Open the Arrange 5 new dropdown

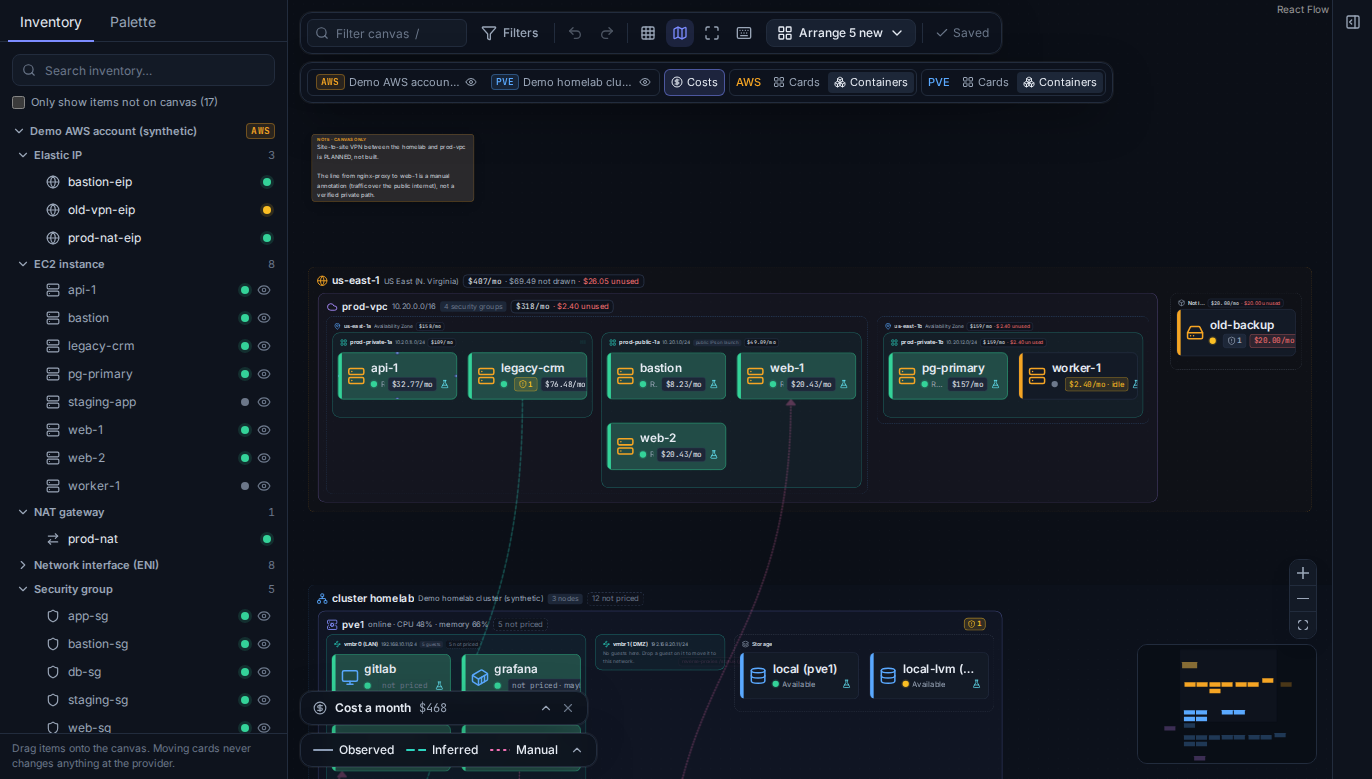(x=841, y=33)
